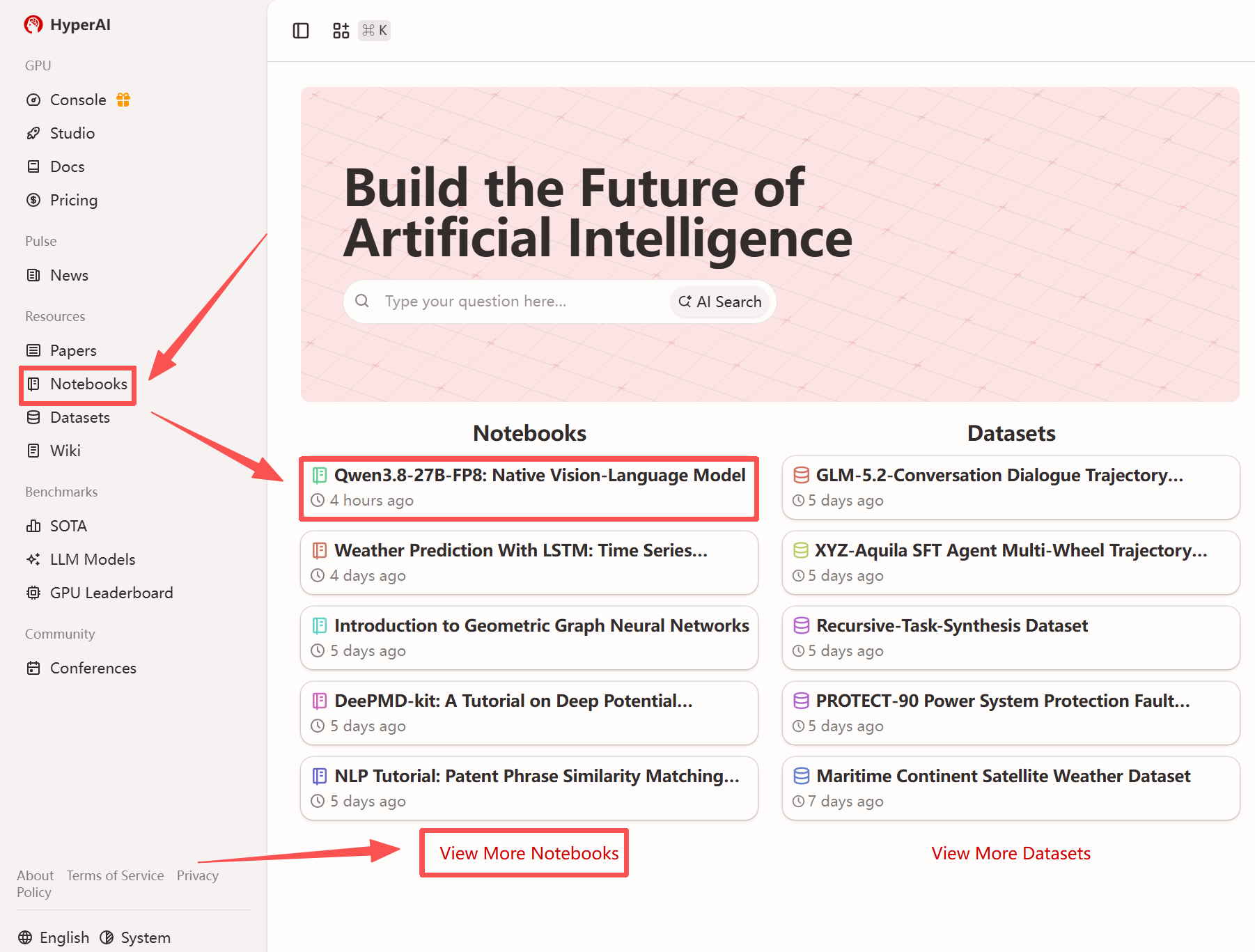Click View More Notebooks link

tap(529, 853)
